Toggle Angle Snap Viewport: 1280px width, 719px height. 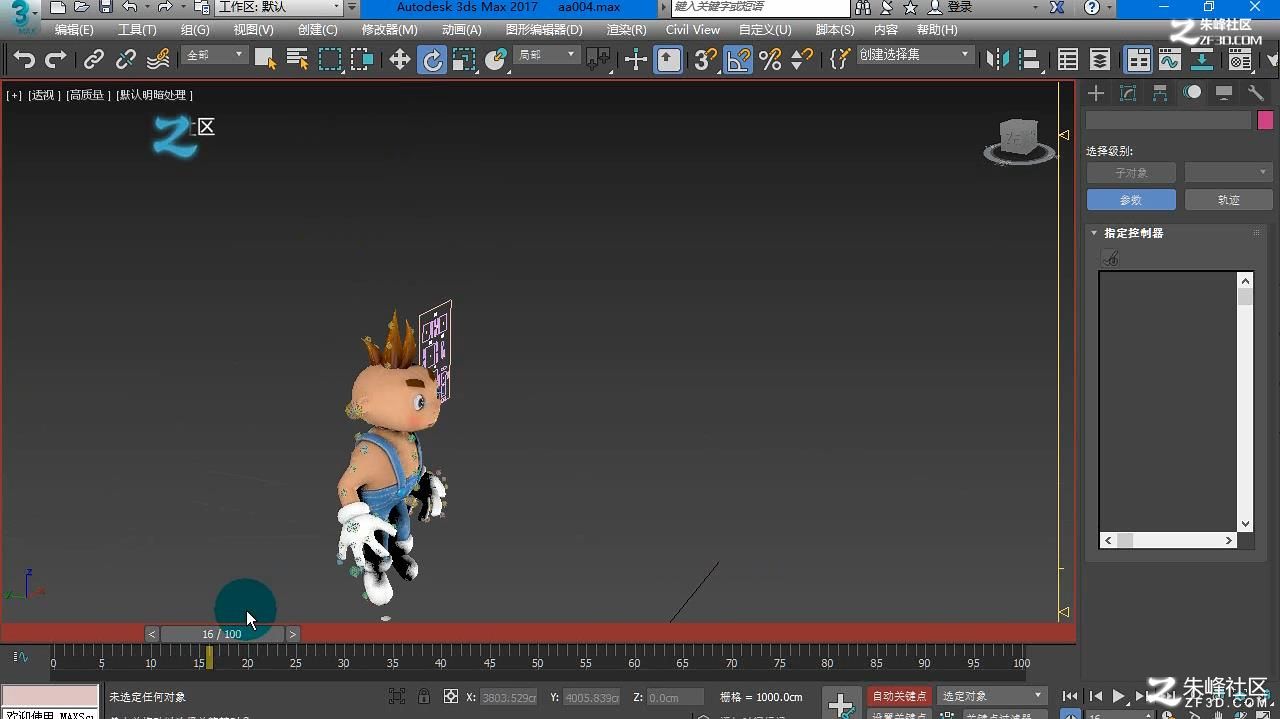[x=738, y=60]
